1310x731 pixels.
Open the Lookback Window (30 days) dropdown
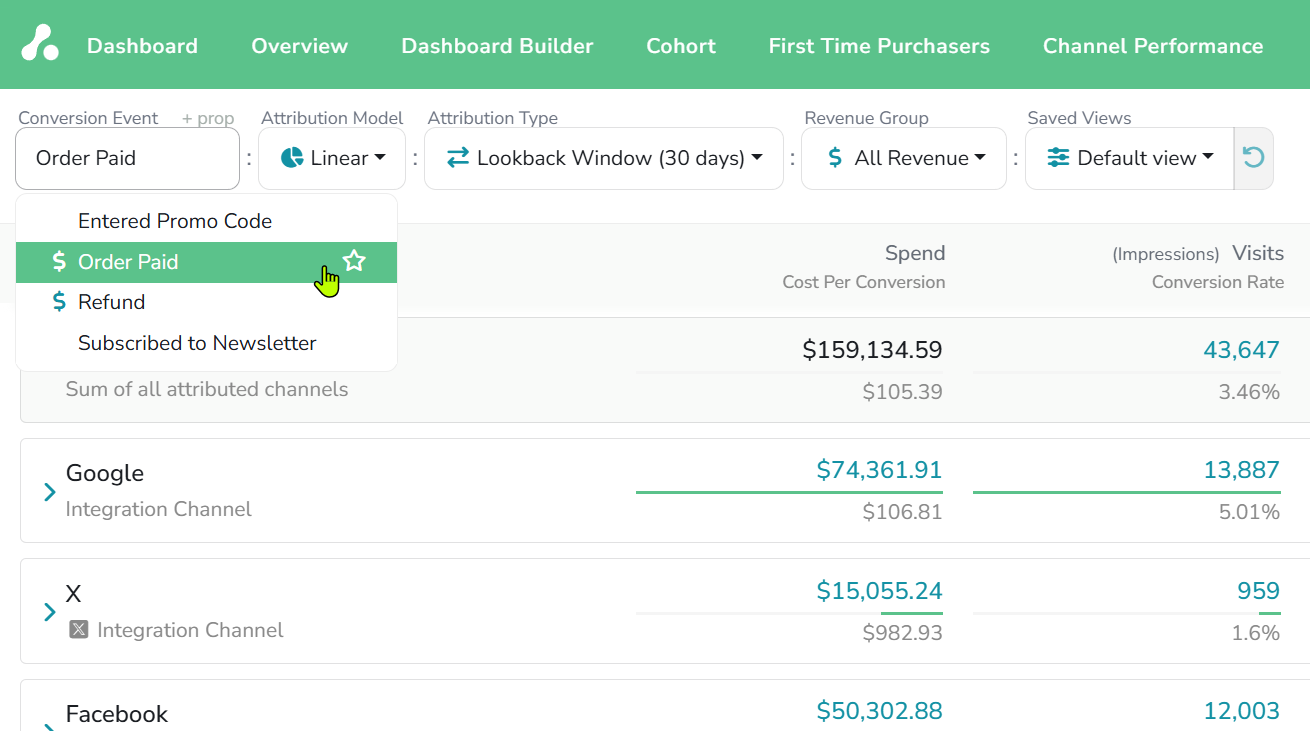604,158
